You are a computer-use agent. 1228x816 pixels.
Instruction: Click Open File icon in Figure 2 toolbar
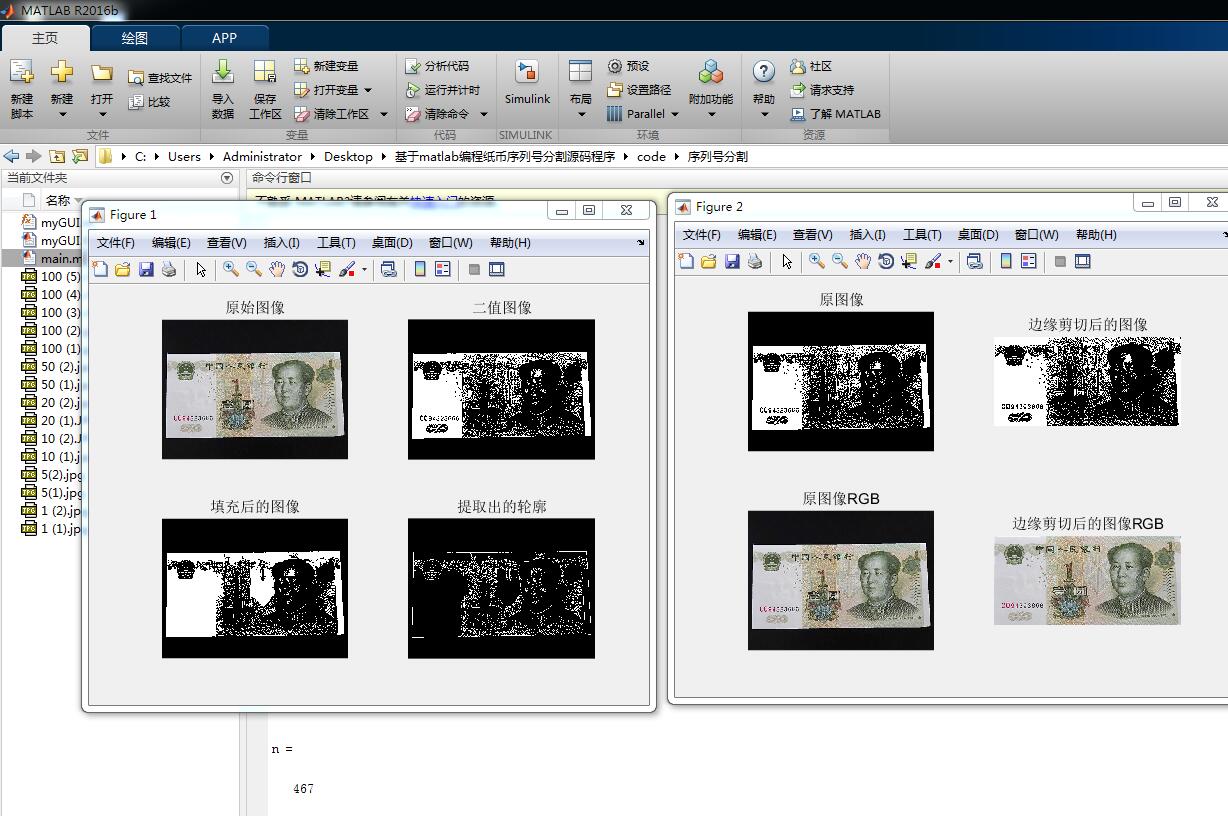709,261
